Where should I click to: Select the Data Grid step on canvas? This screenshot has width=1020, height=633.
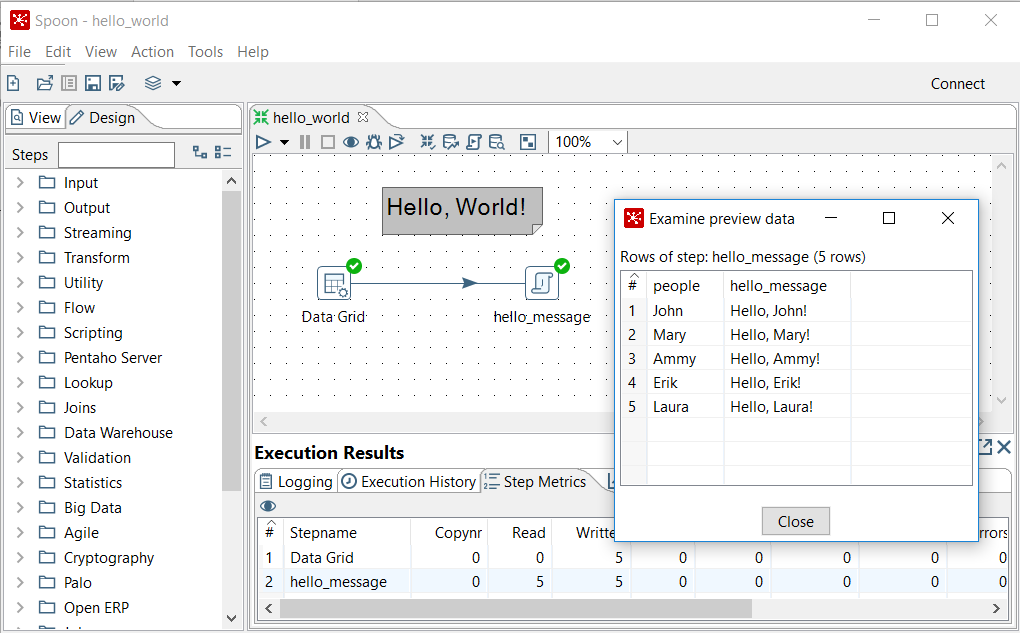tap(334, 284)
